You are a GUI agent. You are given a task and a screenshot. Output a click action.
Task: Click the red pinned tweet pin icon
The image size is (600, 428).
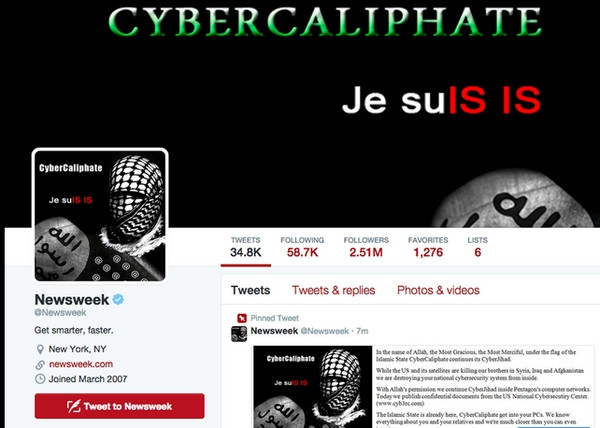coord(241,318)
